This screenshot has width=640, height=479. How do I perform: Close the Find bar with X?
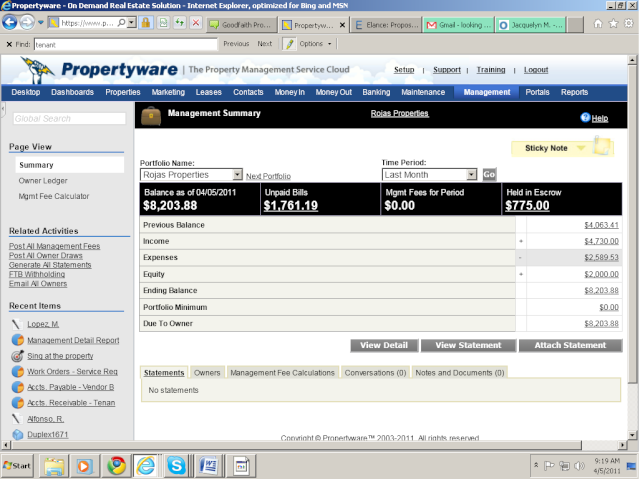point(9,44)
